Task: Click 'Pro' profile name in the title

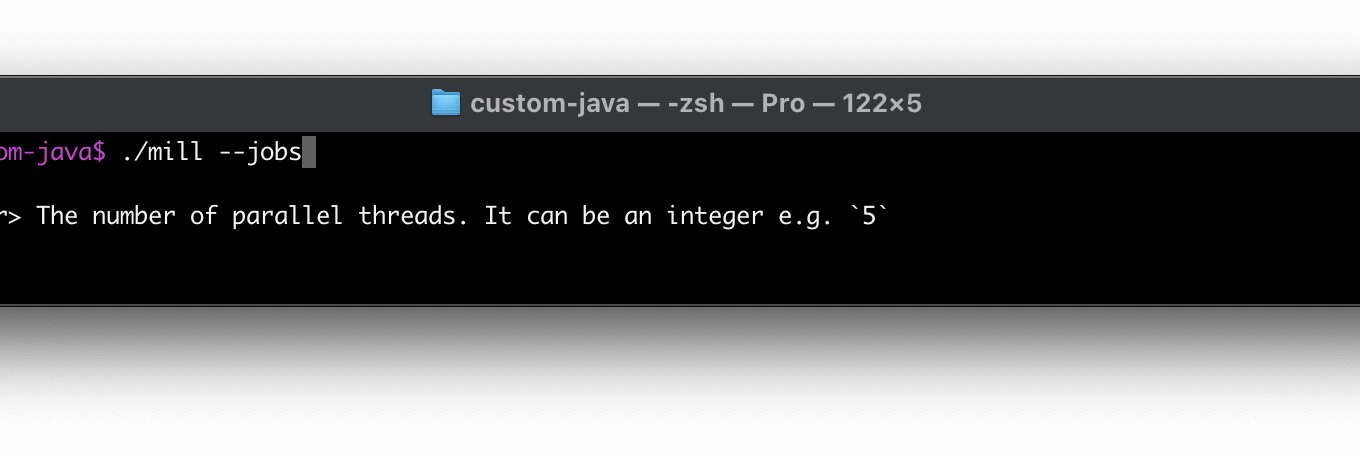Action: 783,103
